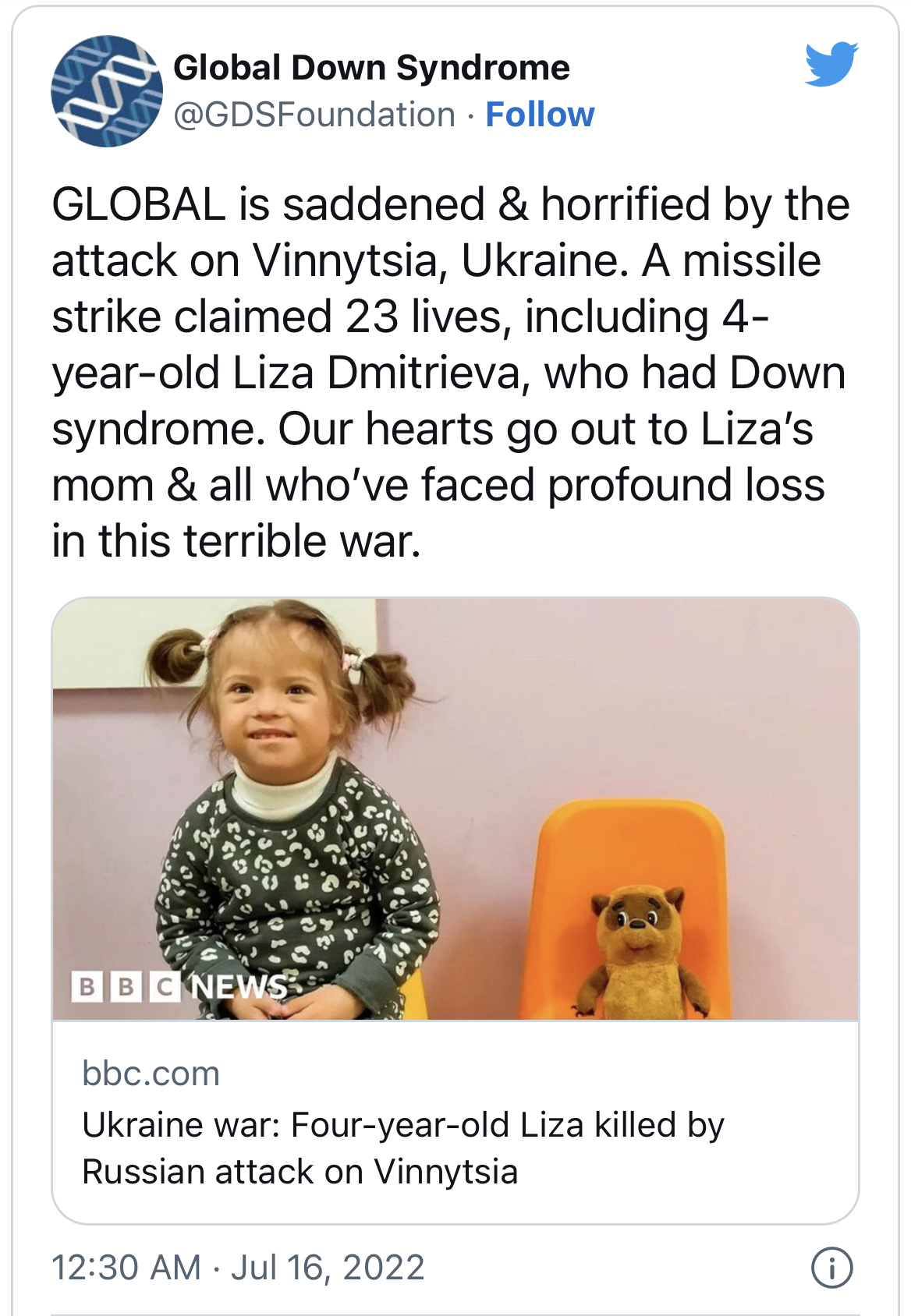The height and width of the screenshot is (1316, 911).
Task: Click the text 'in this terrible war'
Action: coord(236,541)
